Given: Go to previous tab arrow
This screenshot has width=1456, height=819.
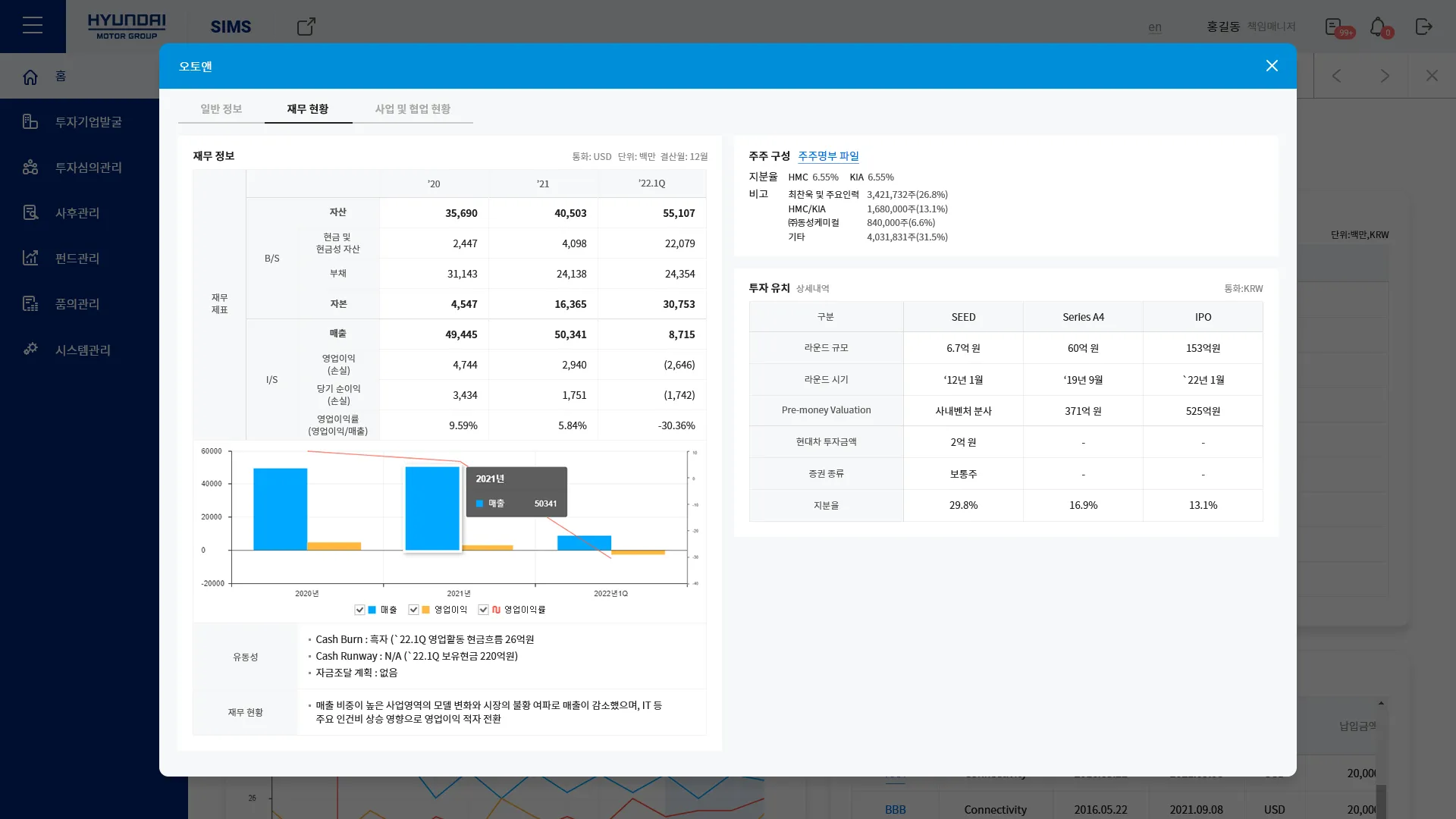Looking at the screenshot, I should point(1337,76).
